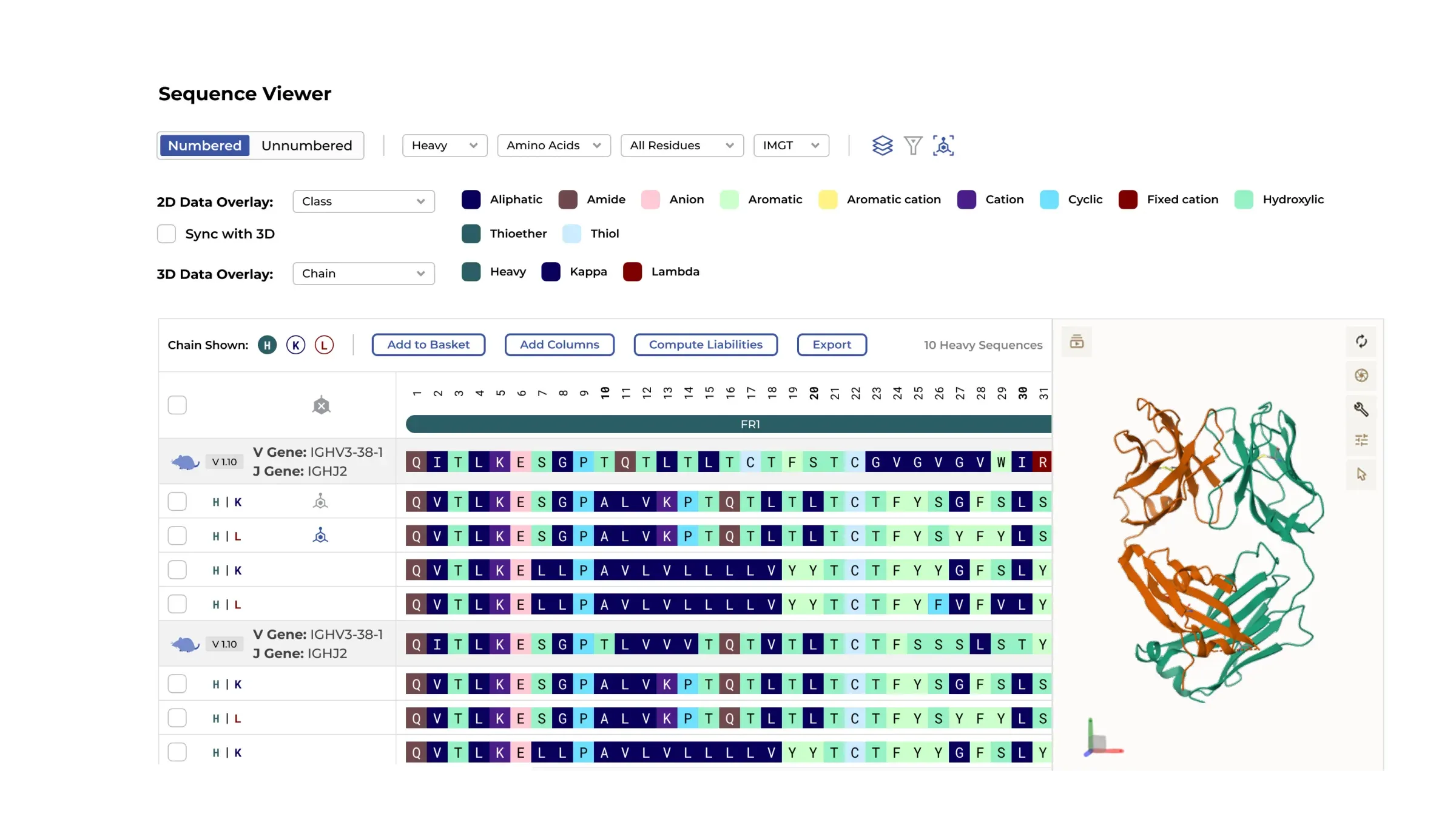Screen dimensions: 1456x819
Task: Click the 3D viewer snapshot aperture icon
Action: pyautogui.click(x=1361, y=376)
